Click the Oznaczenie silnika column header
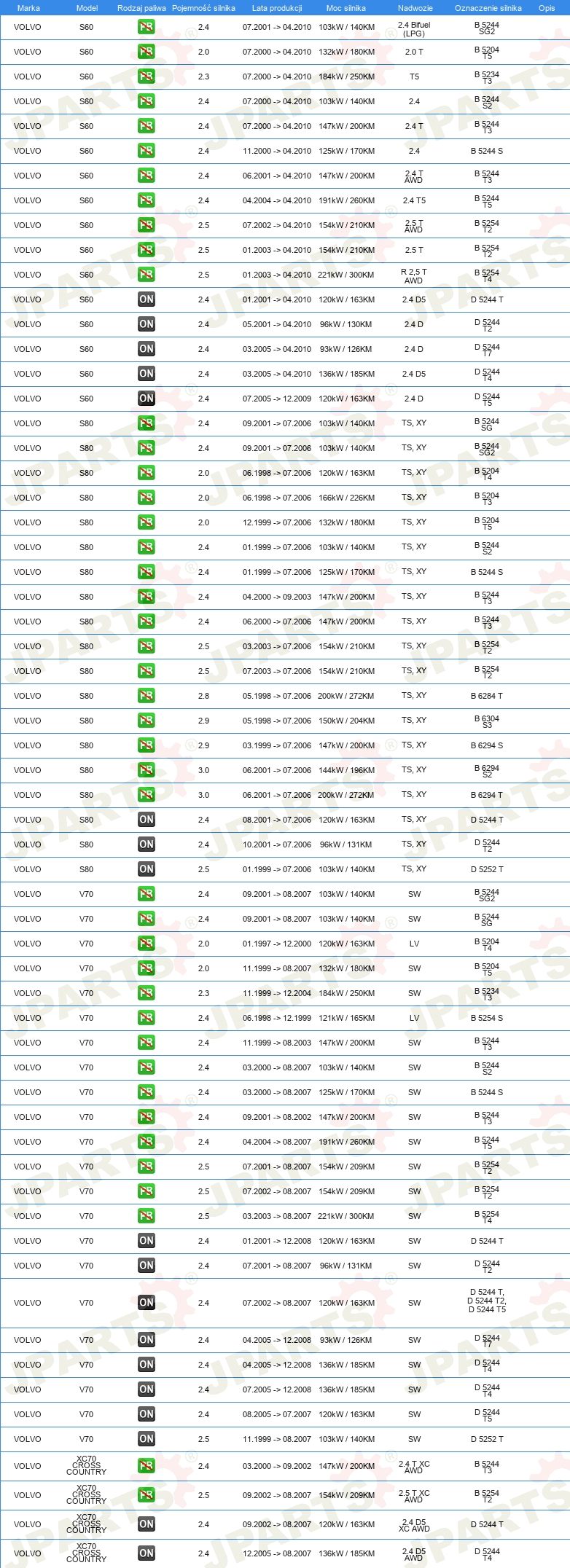This screenshot has height=1568, width=570. point(488,8)
